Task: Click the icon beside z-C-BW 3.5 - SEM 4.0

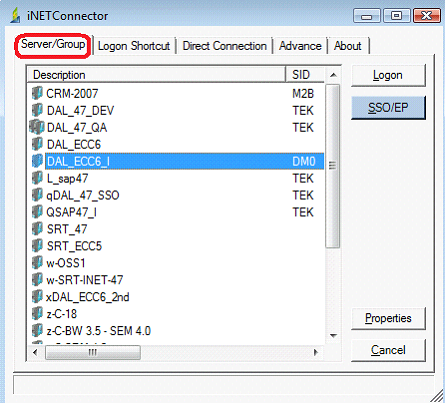Action: pos(37,331)
